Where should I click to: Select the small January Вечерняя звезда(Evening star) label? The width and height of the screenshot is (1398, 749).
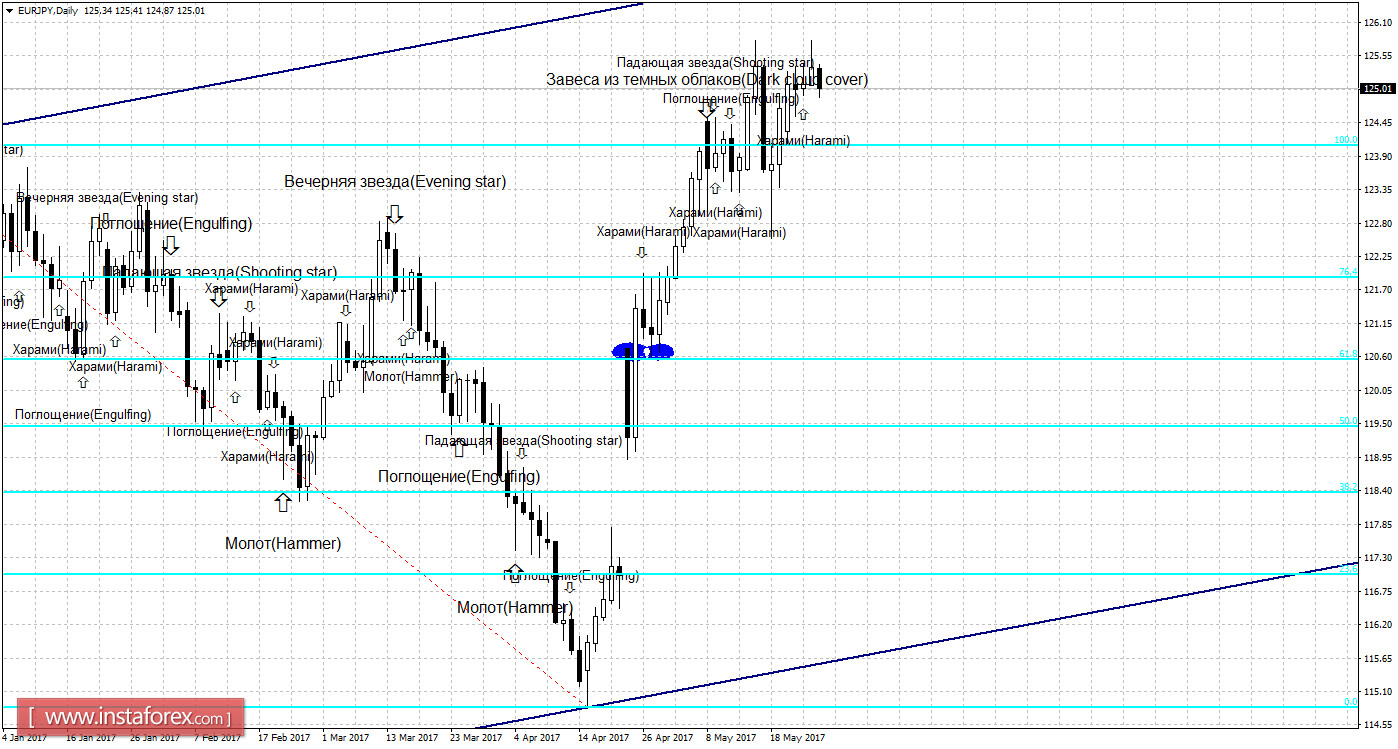point(107,198)
